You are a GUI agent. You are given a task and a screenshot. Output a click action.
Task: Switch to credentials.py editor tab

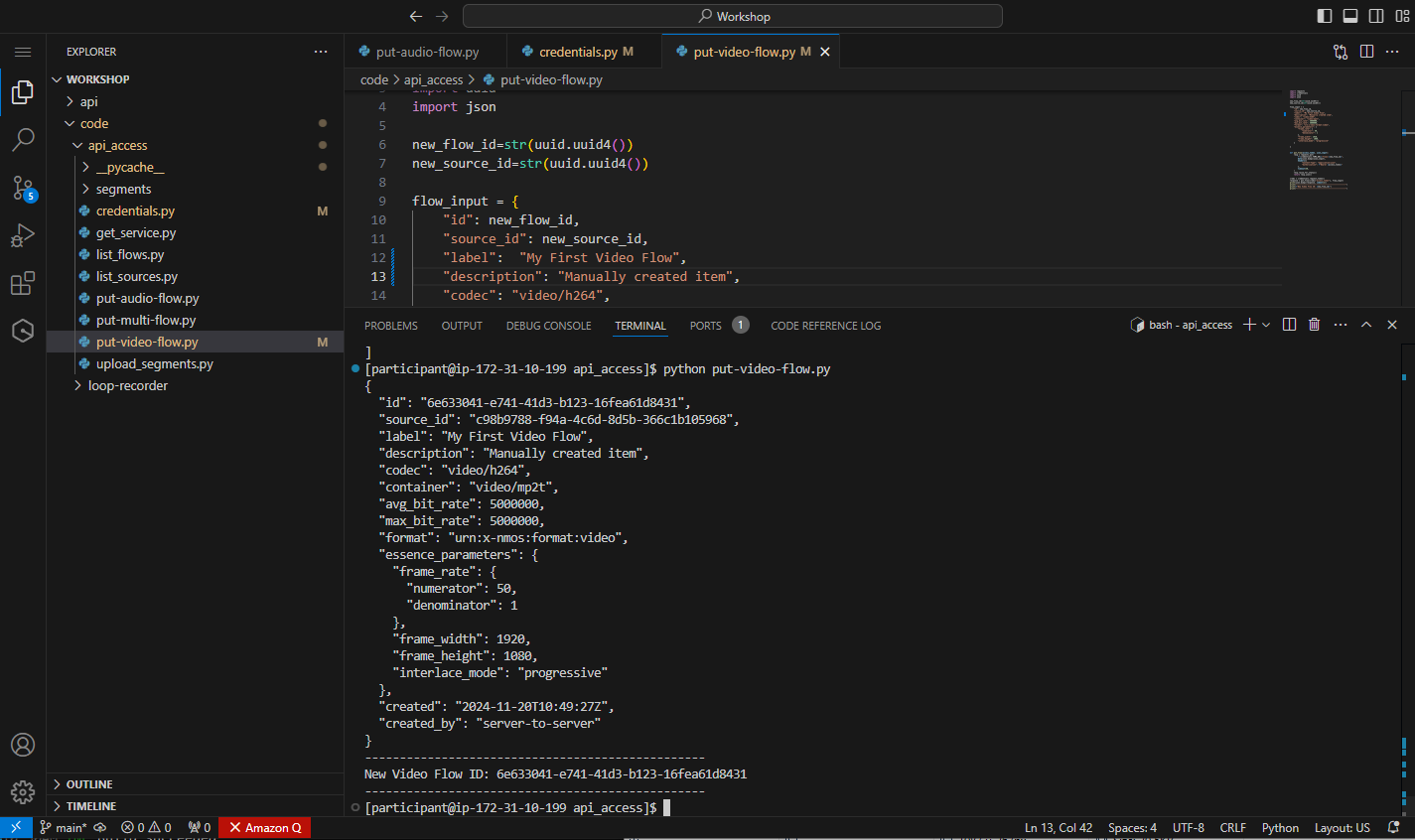584,52
